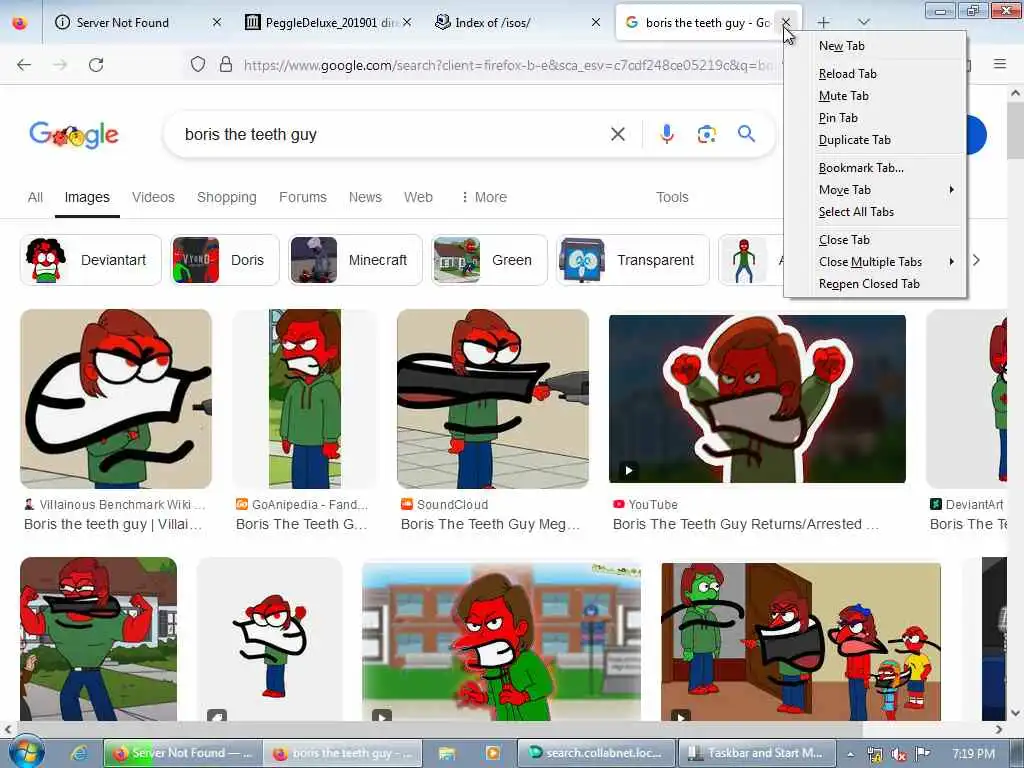Image resolution: width=1024 pixels, height=768 pixels.
Task: Expand the Move Tab submenu
Action: [x=875, y=190]
